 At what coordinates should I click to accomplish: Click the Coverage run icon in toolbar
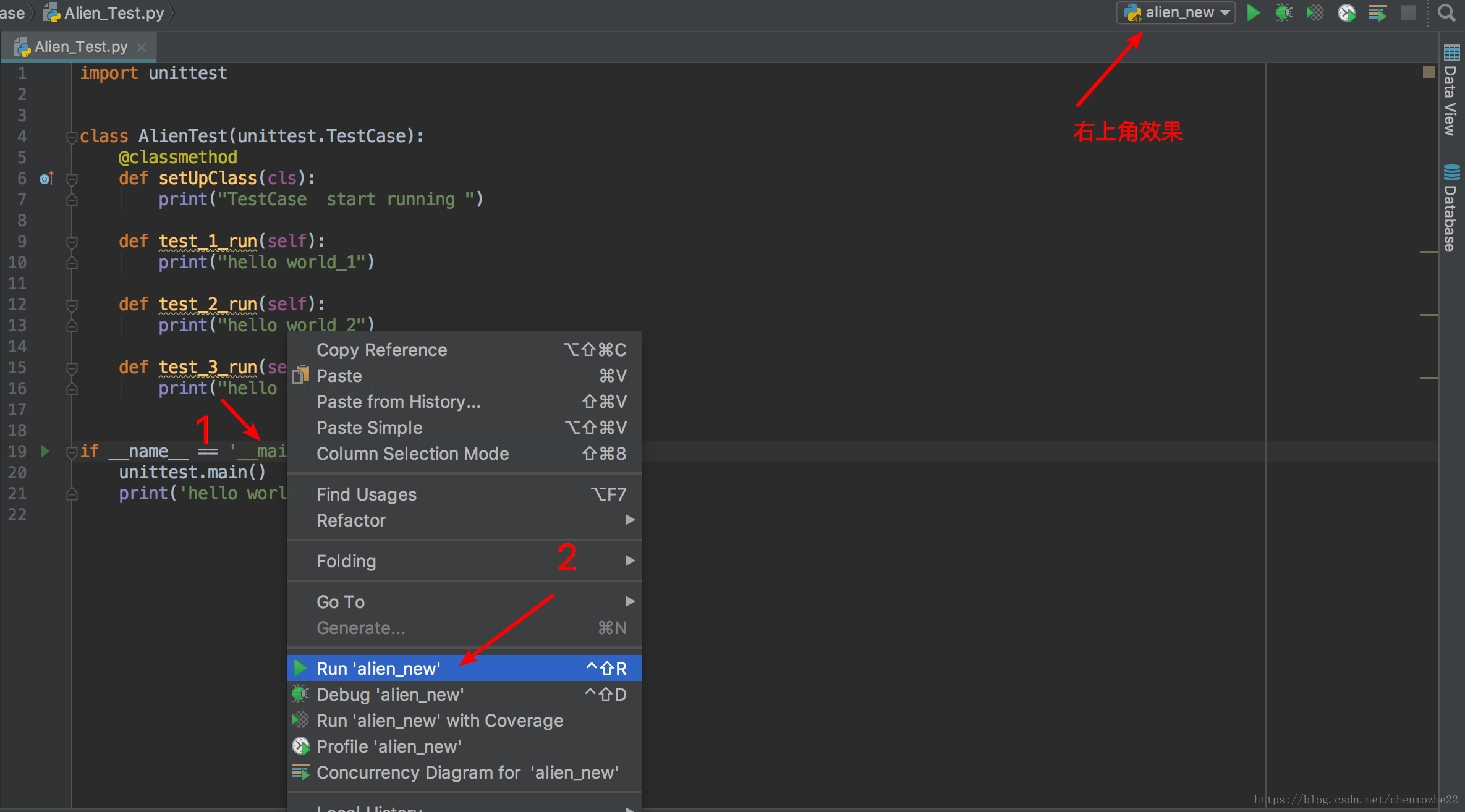coord(1313,13)
